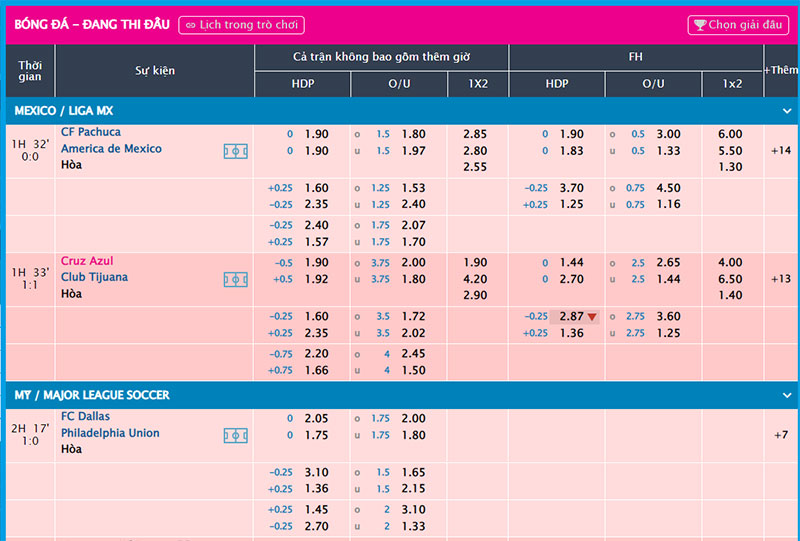Click the red down arrow next to 2.87

click(x=592, y=318)
